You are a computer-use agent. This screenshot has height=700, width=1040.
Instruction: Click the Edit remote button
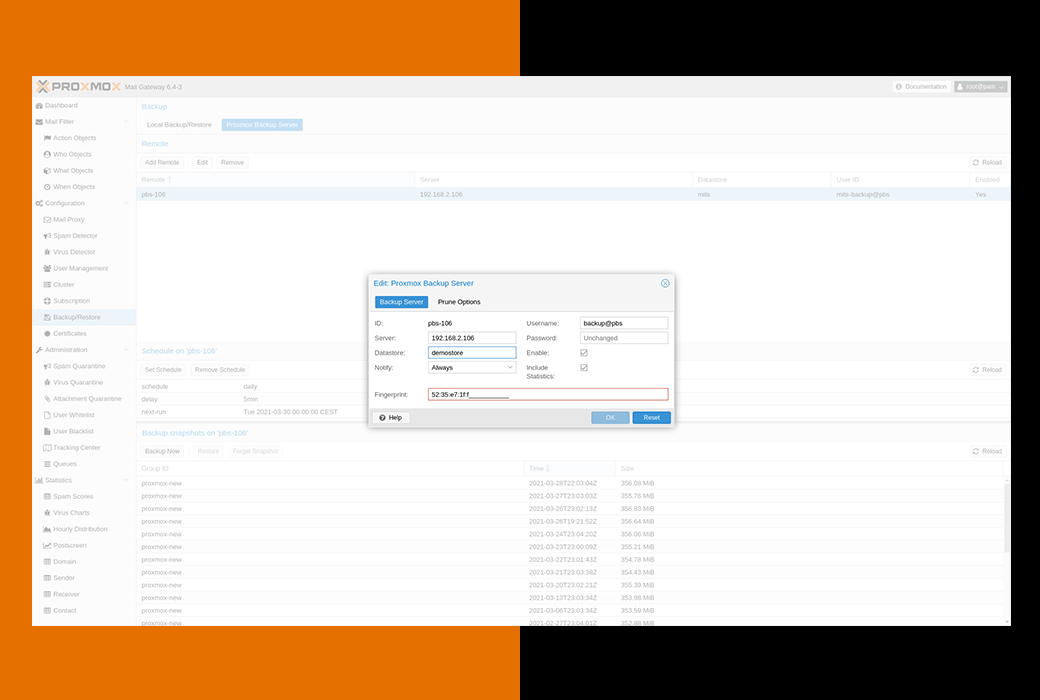(x=202, y=163)
